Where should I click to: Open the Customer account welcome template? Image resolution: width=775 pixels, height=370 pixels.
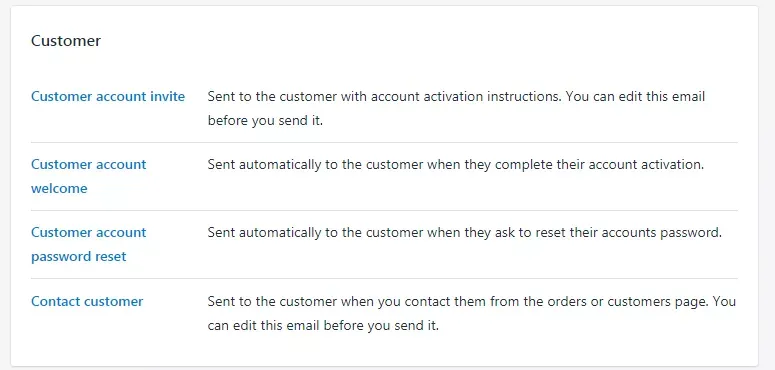(88, 176)
